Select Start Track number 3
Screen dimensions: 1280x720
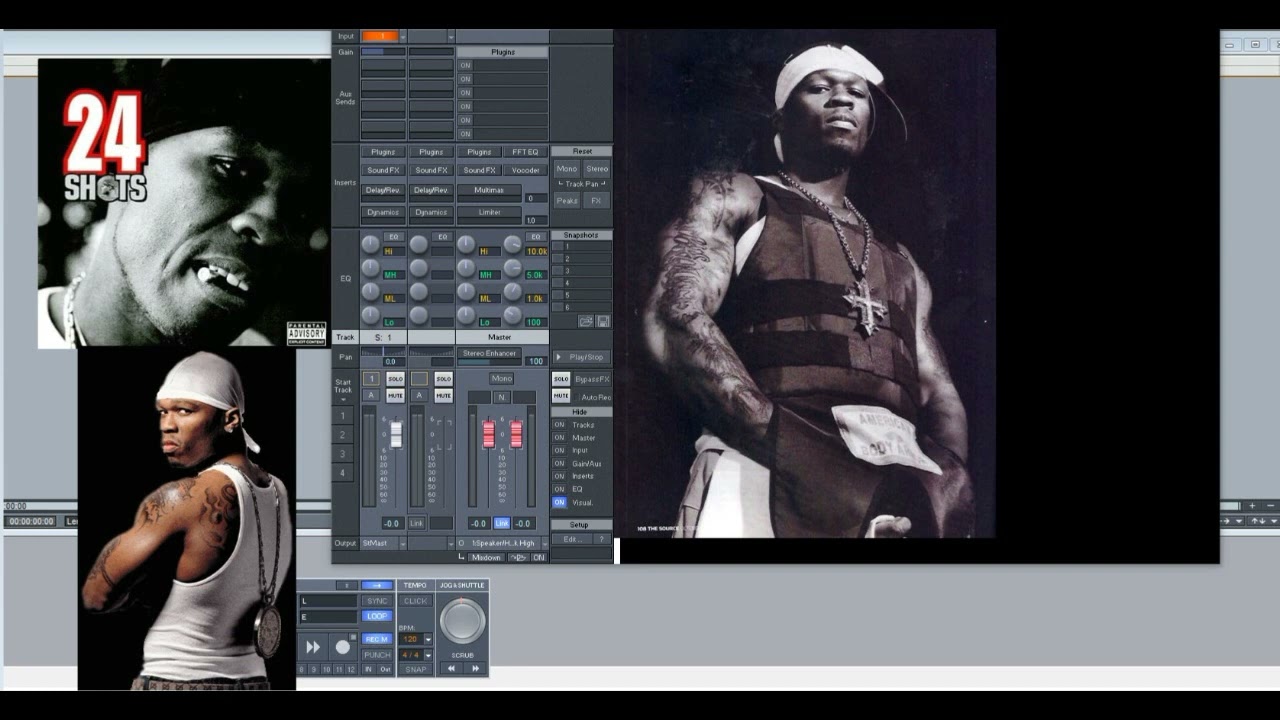click(x=342, y=454)
